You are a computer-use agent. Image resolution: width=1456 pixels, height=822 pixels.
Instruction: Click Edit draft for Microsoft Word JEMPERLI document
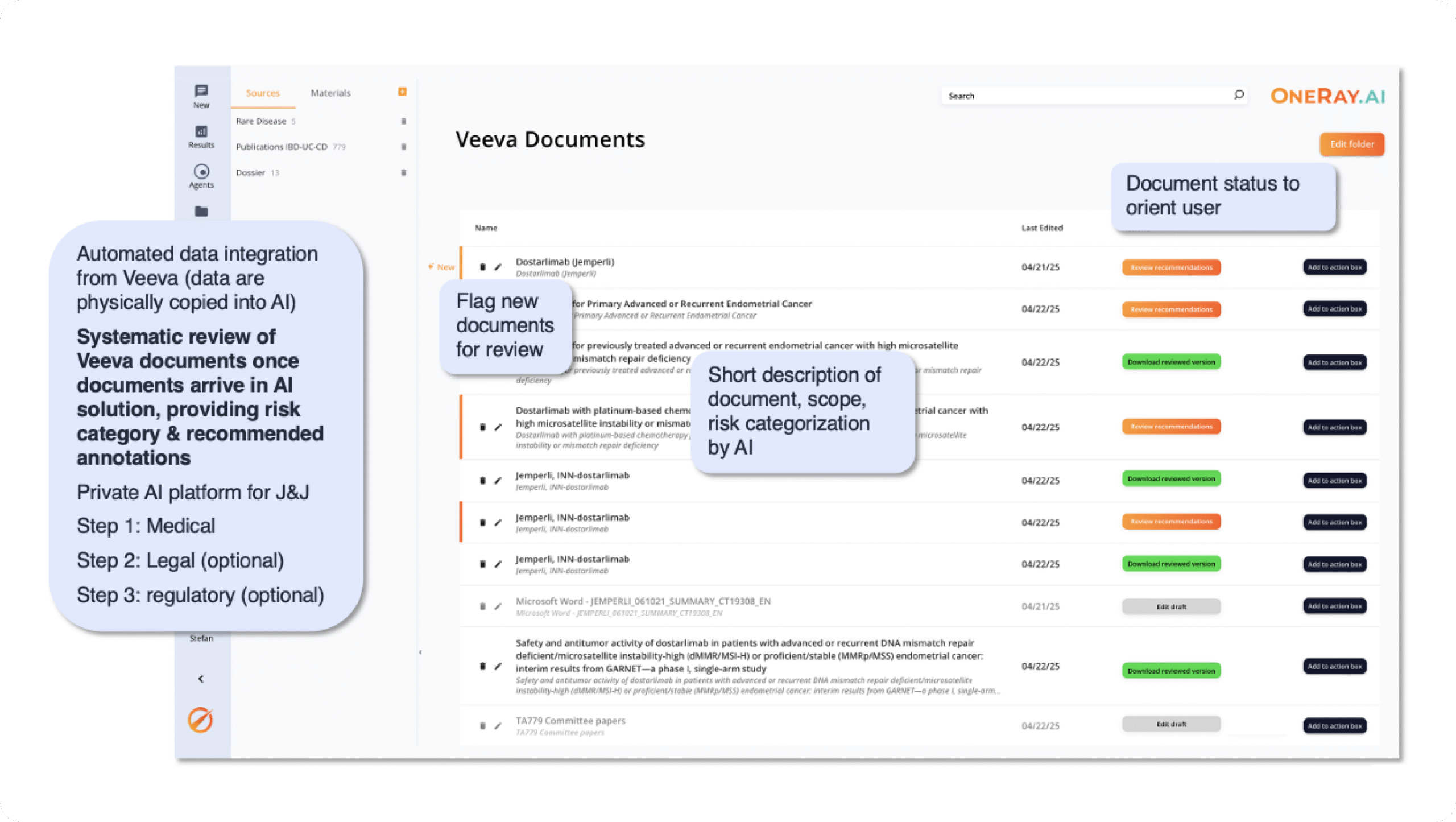point(1170,607)
